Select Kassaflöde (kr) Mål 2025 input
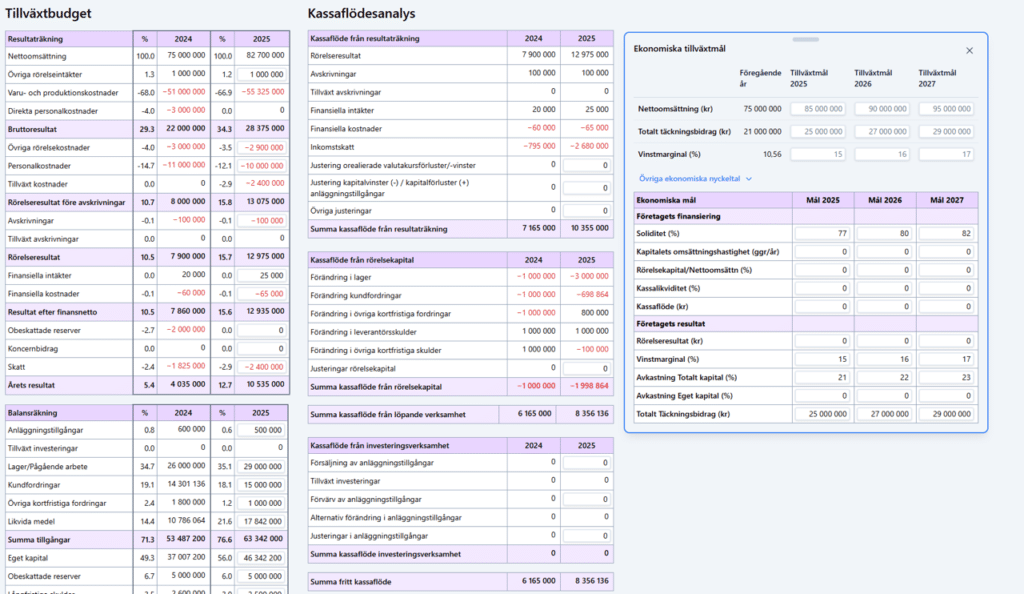1024x594 pixels. (823, 305)
